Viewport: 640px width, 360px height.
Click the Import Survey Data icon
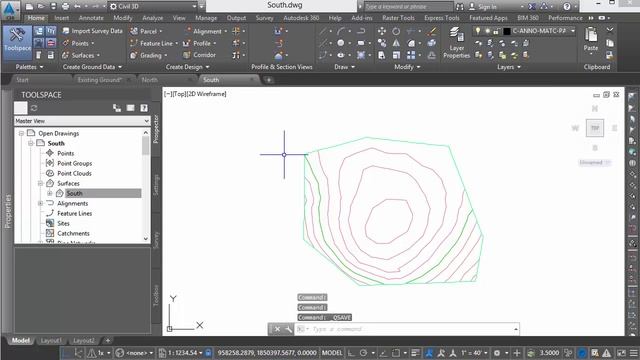(x=66, y=31)
